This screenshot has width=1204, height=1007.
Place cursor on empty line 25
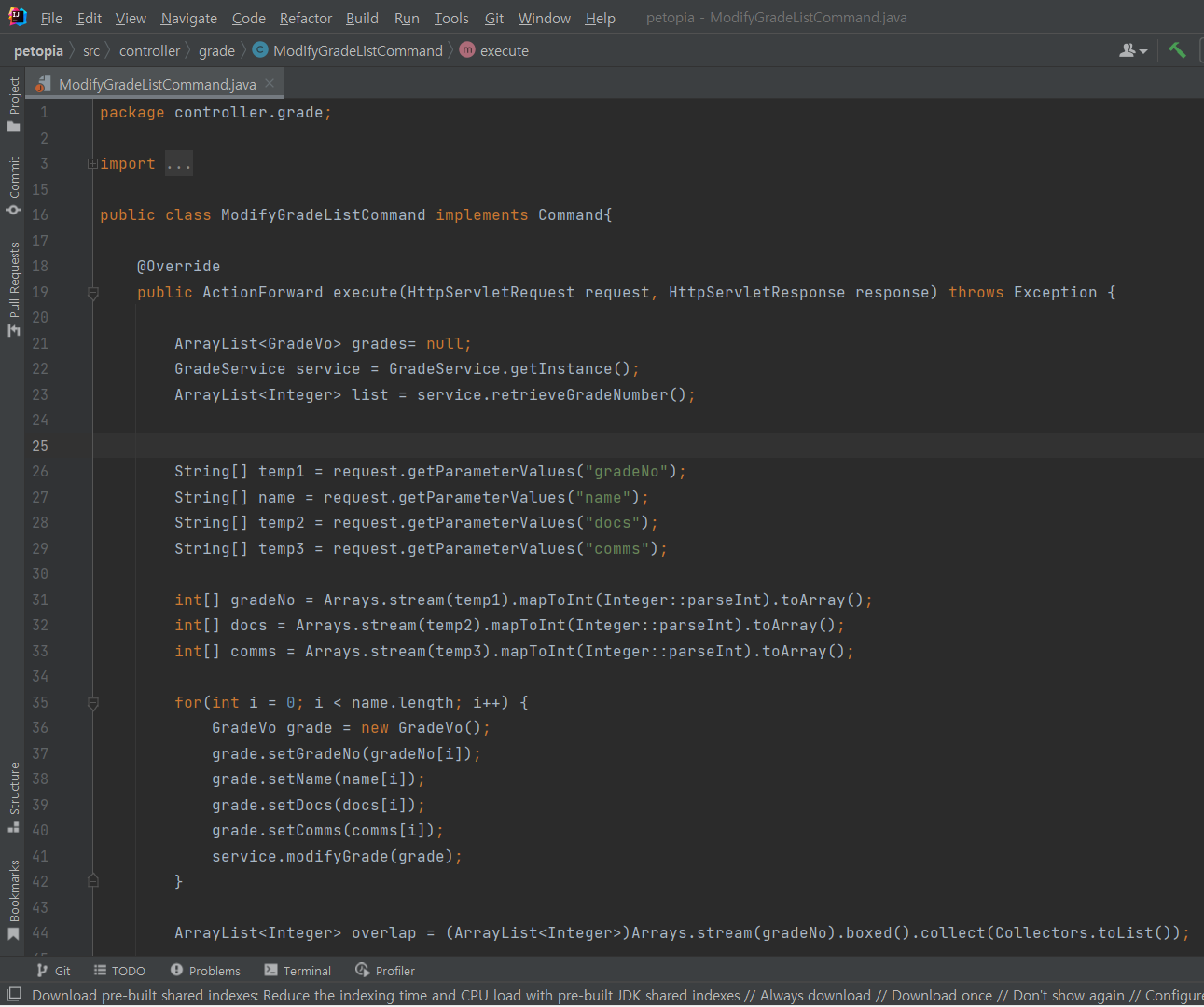point(648,446)
